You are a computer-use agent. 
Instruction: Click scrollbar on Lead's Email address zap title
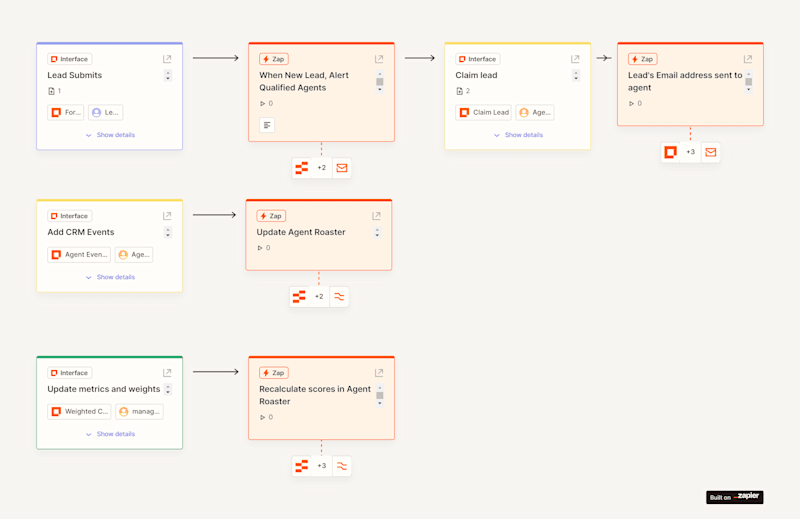[x=748, y=82]
